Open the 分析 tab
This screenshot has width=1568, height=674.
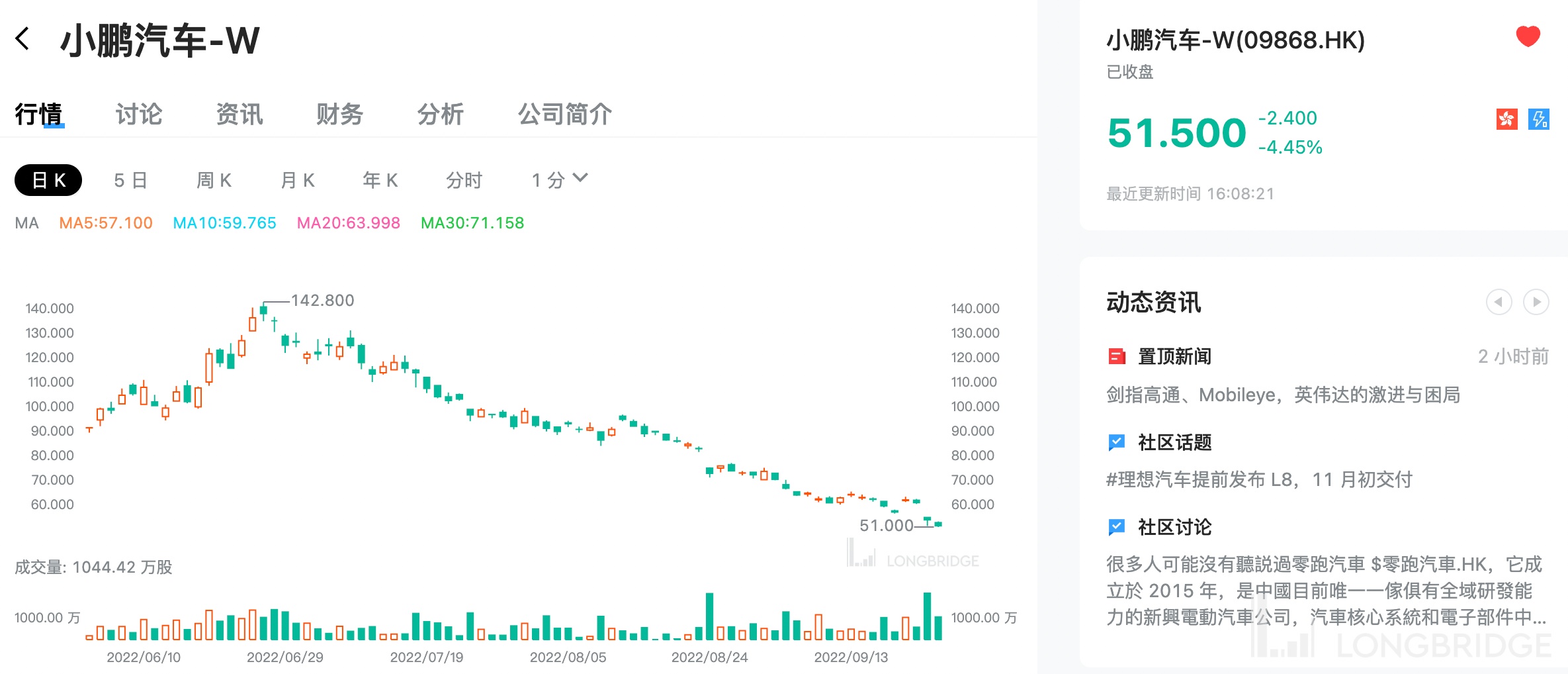click(441, 114)
